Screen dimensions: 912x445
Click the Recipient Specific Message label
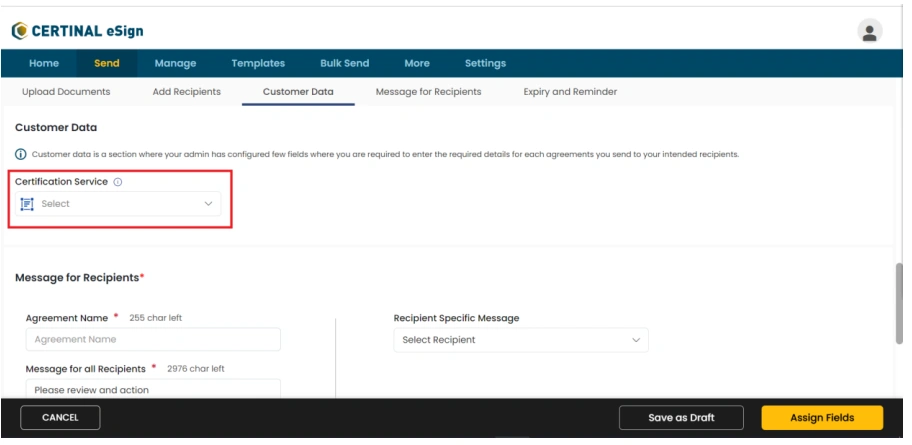click(x=457, y=318)
